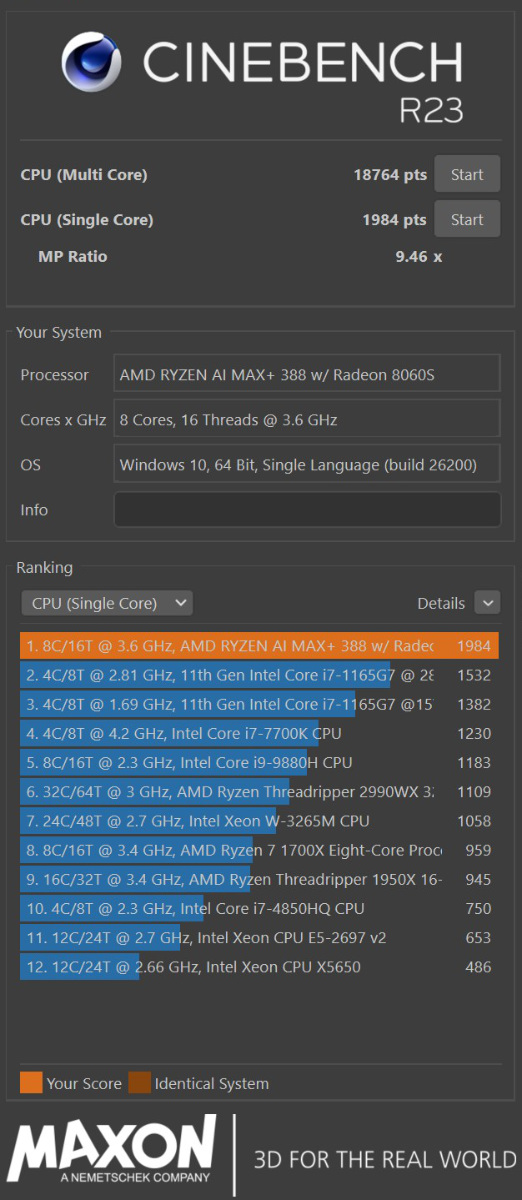This screenshot has height=1200, width=522.
Task: Start the CPU Multi Core test
Action: pos(467,174)
